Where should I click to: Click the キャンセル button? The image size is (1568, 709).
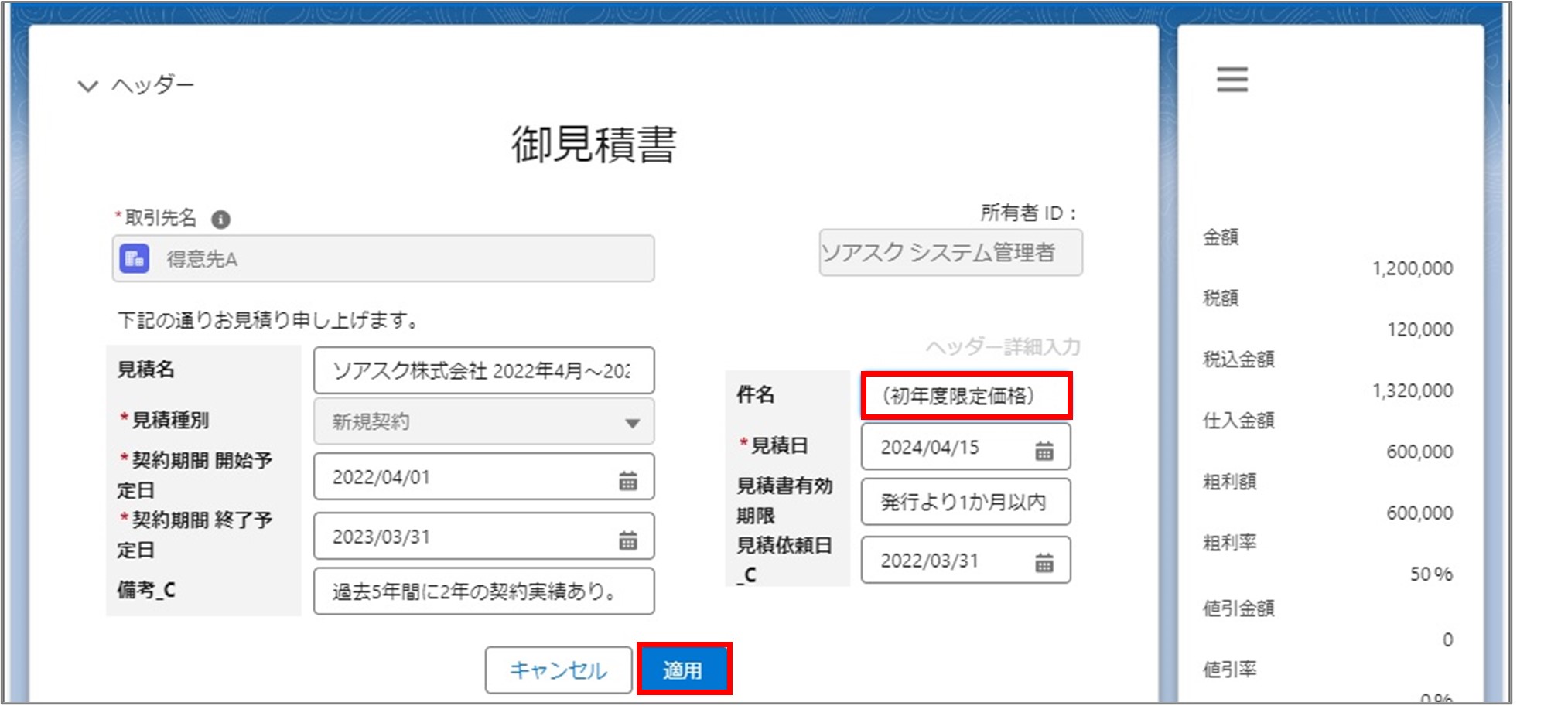pyautogui.click(x=559, y=670)
